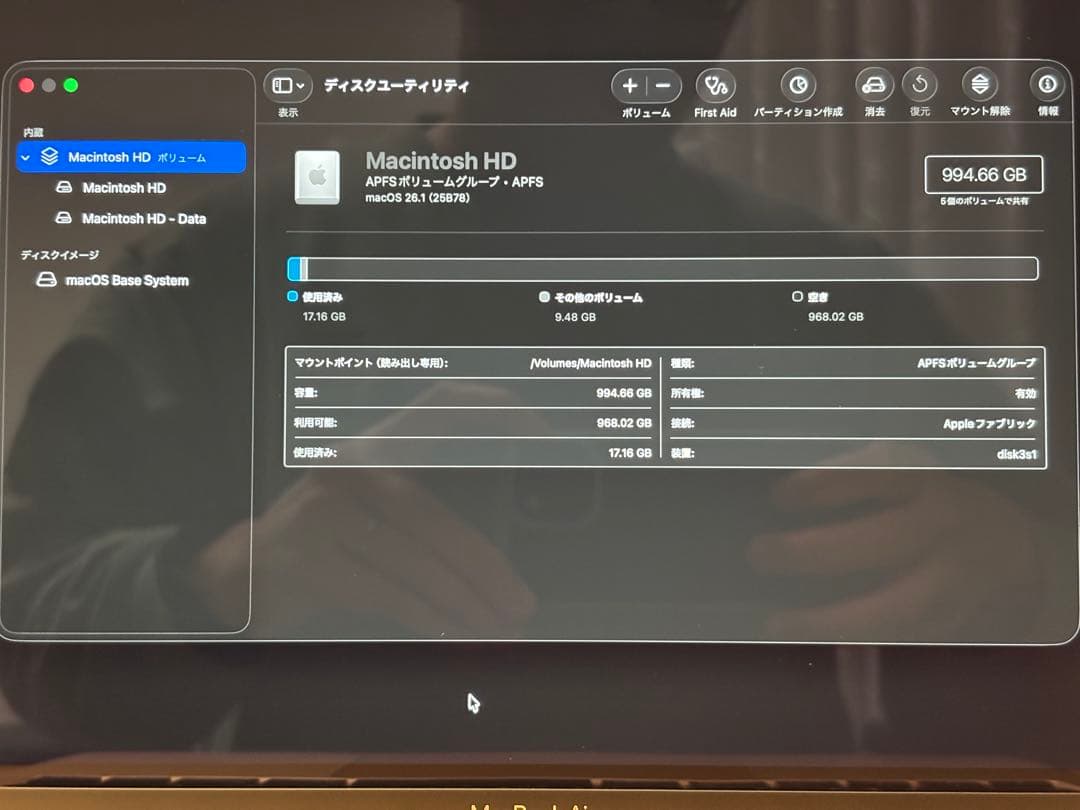Click the Erase (消去) toolbar icon
Screen dimensions: 1080x810
874,86
